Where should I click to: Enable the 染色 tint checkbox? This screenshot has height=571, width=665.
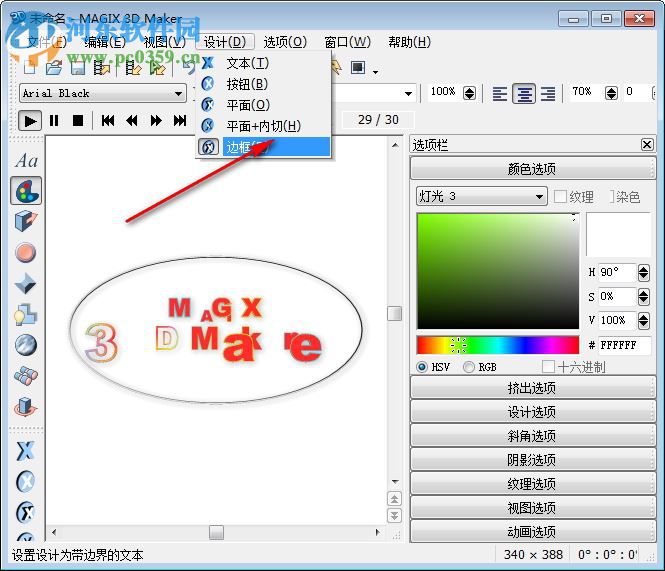(x=612, y=196)
